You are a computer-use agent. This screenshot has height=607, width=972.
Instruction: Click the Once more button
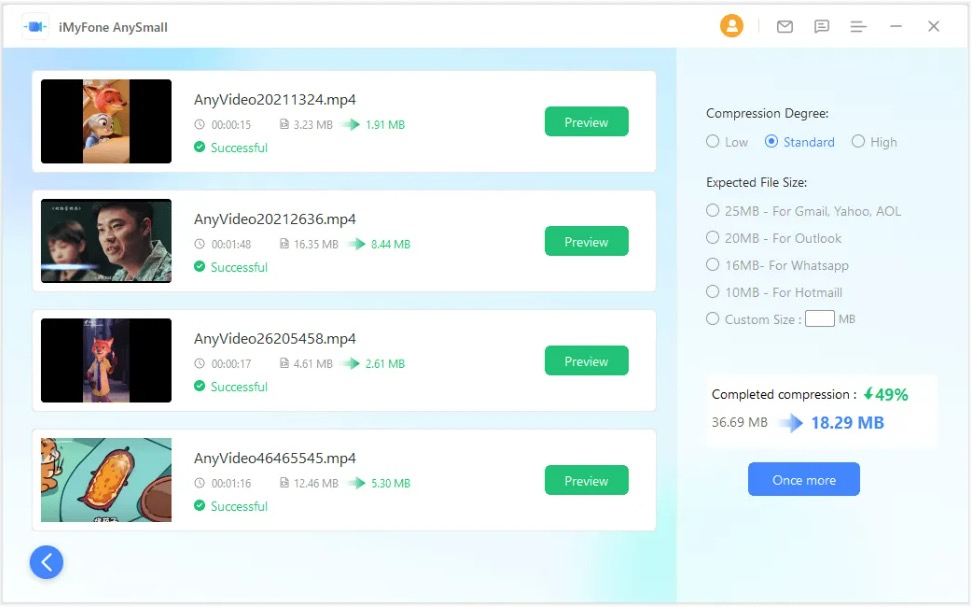(x=803, y=479)
